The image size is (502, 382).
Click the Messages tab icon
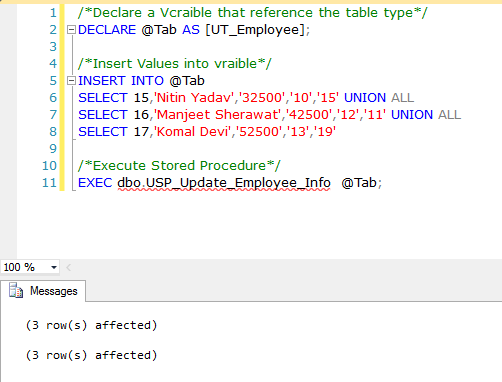[x=16, y=290]
